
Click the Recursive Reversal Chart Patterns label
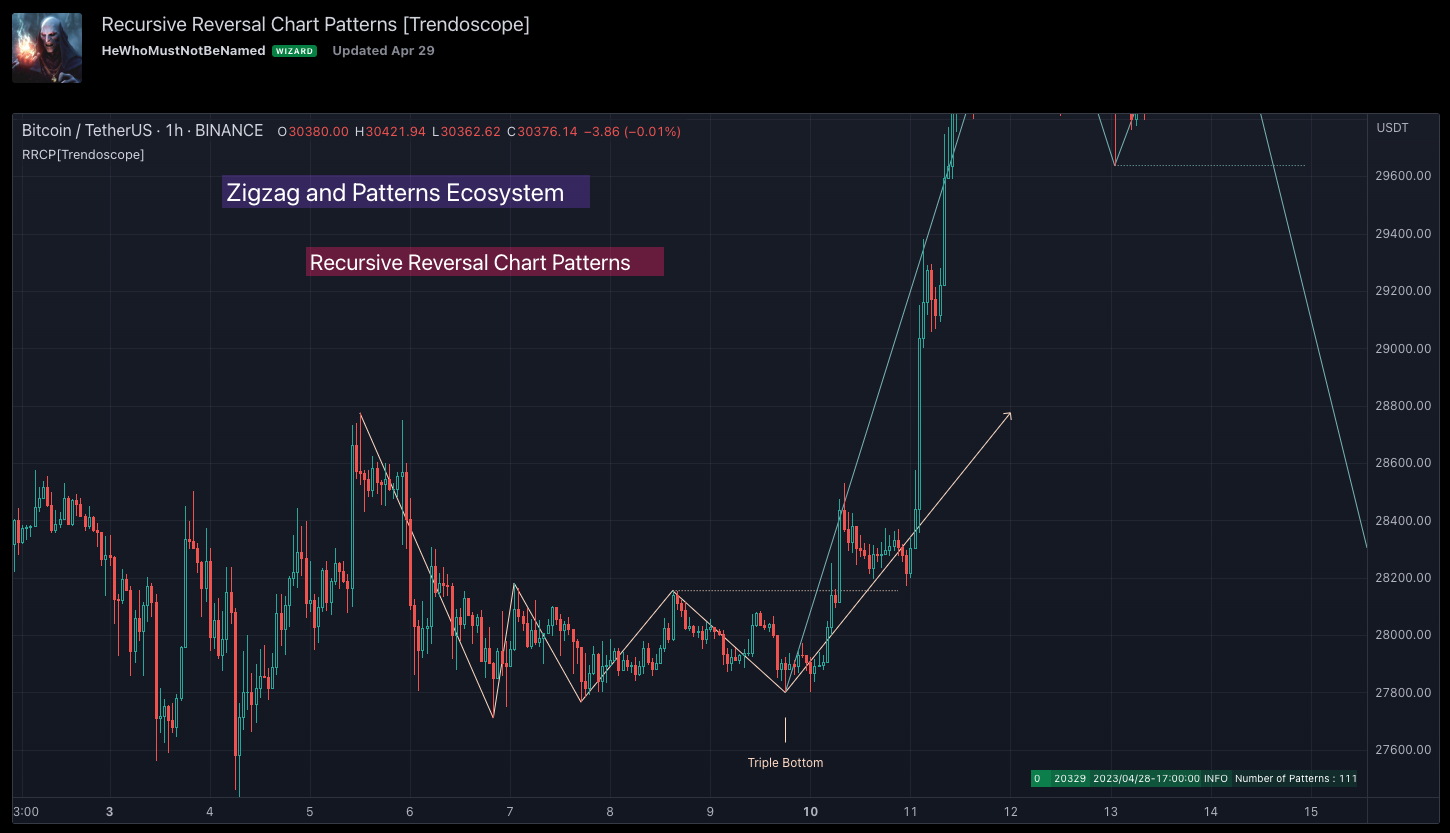coord(485,262)
